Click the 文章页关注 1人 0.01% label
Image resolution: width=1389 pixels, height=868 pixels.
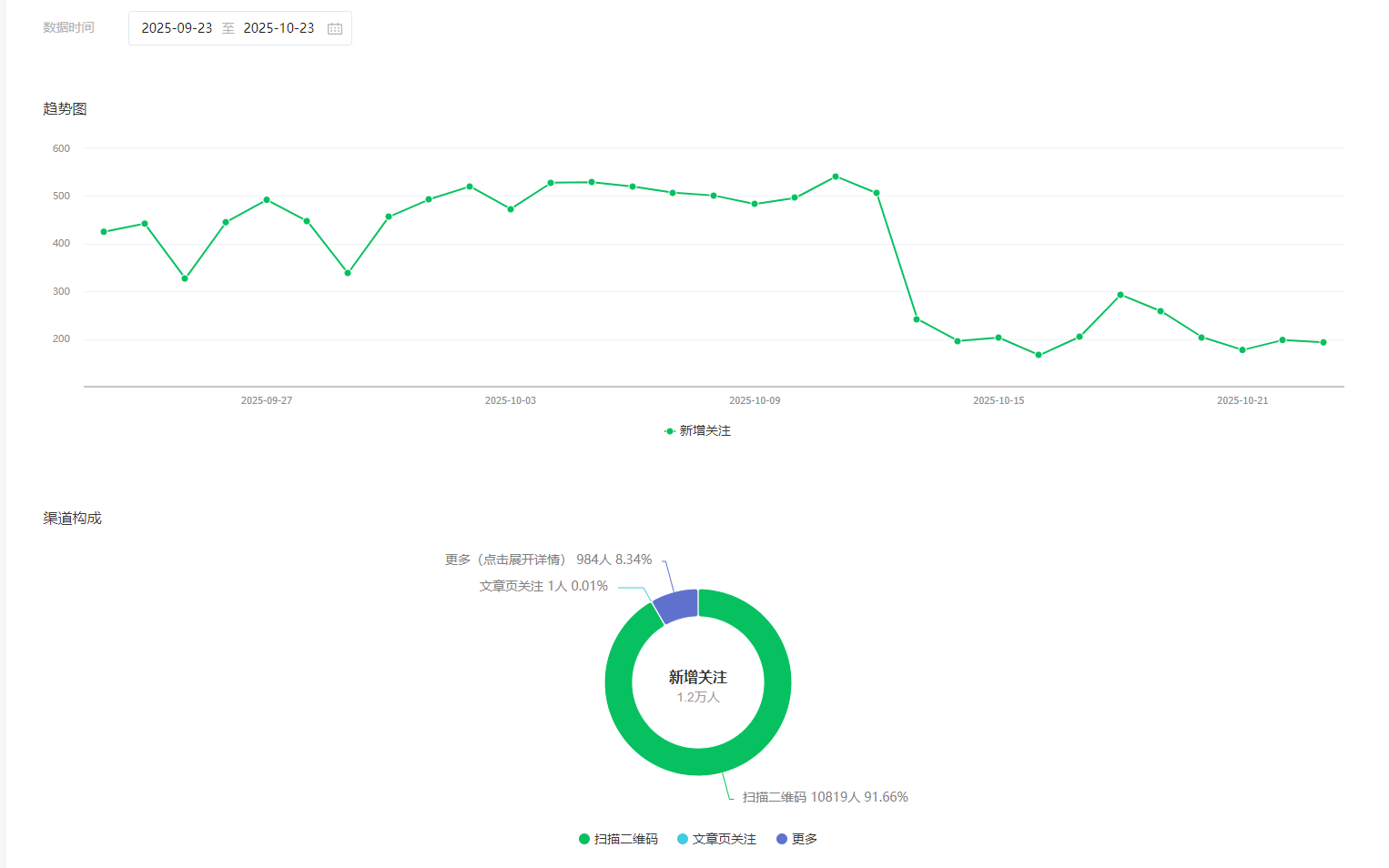pos(543,586)
